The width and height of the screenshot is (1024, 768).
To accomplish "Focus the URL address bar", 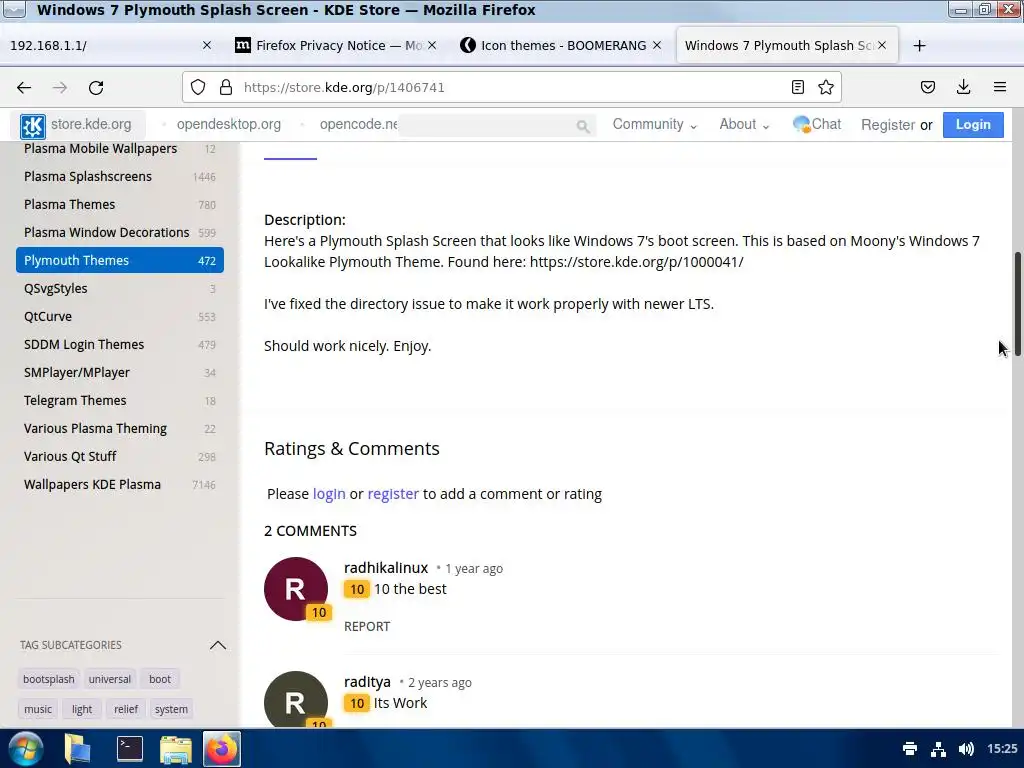I will tap(511, 88).
